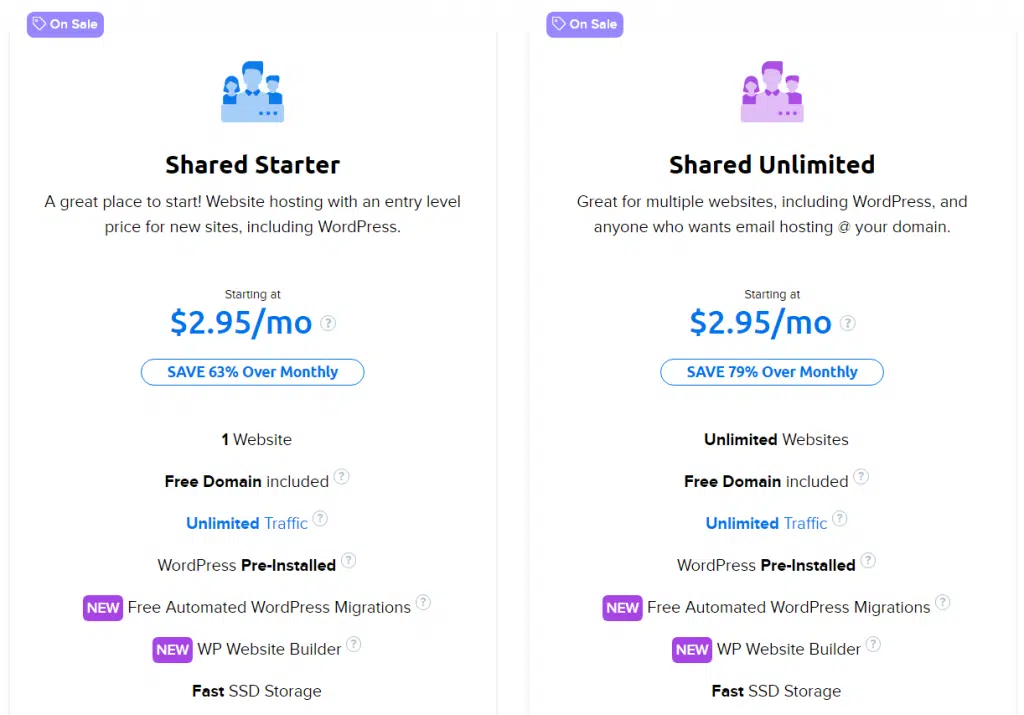
Task: Show the Free Domain info icon under Shared Unlimited
Action: pos(861,477)
